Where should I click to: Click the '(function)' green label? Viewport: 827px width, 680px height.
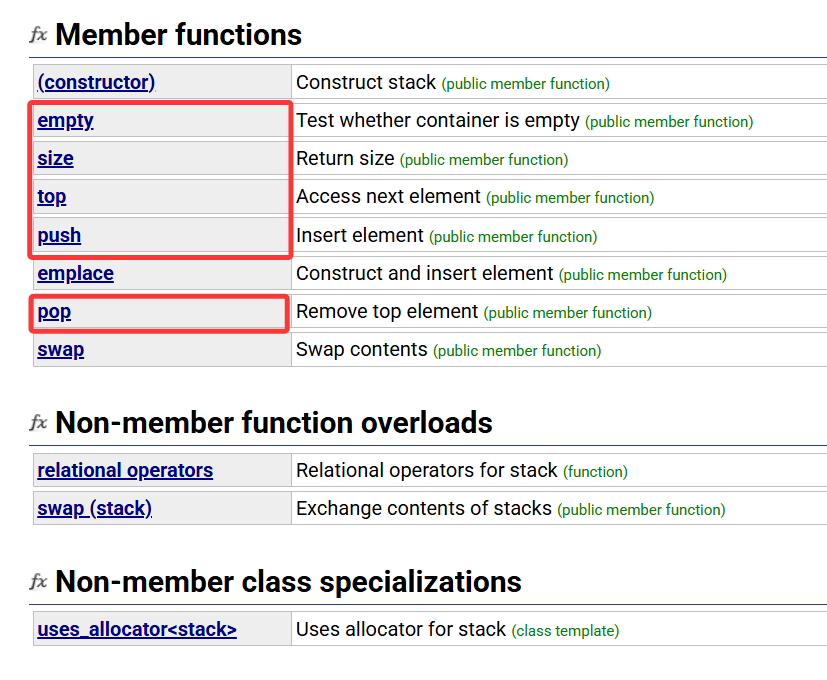pyautogui.click(x=595, y=472)
